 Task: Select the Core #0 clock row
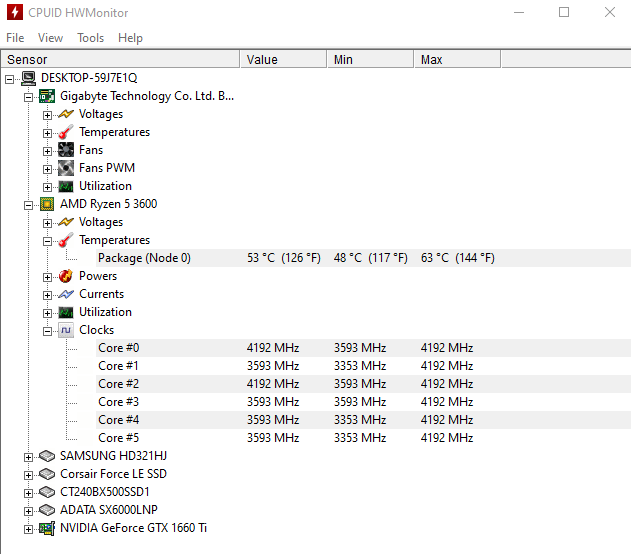363,348
